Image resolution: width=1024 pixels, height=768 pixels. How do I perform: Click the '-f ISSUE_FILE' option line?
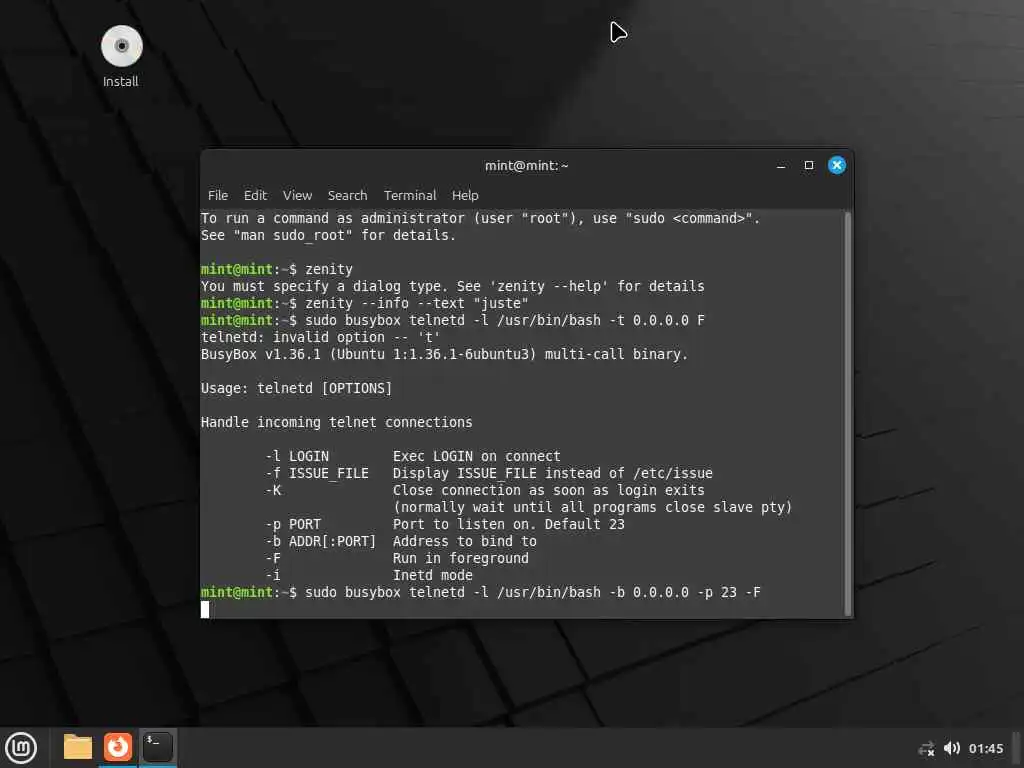tap(488, 473)
